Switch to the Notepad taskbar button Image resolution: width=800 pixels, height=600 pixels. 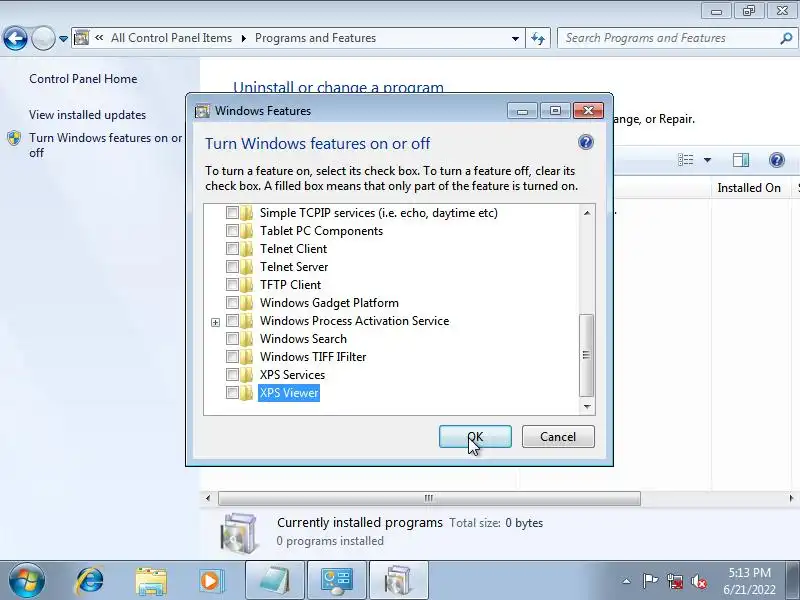pyautogui.click(x=275, y=581)
